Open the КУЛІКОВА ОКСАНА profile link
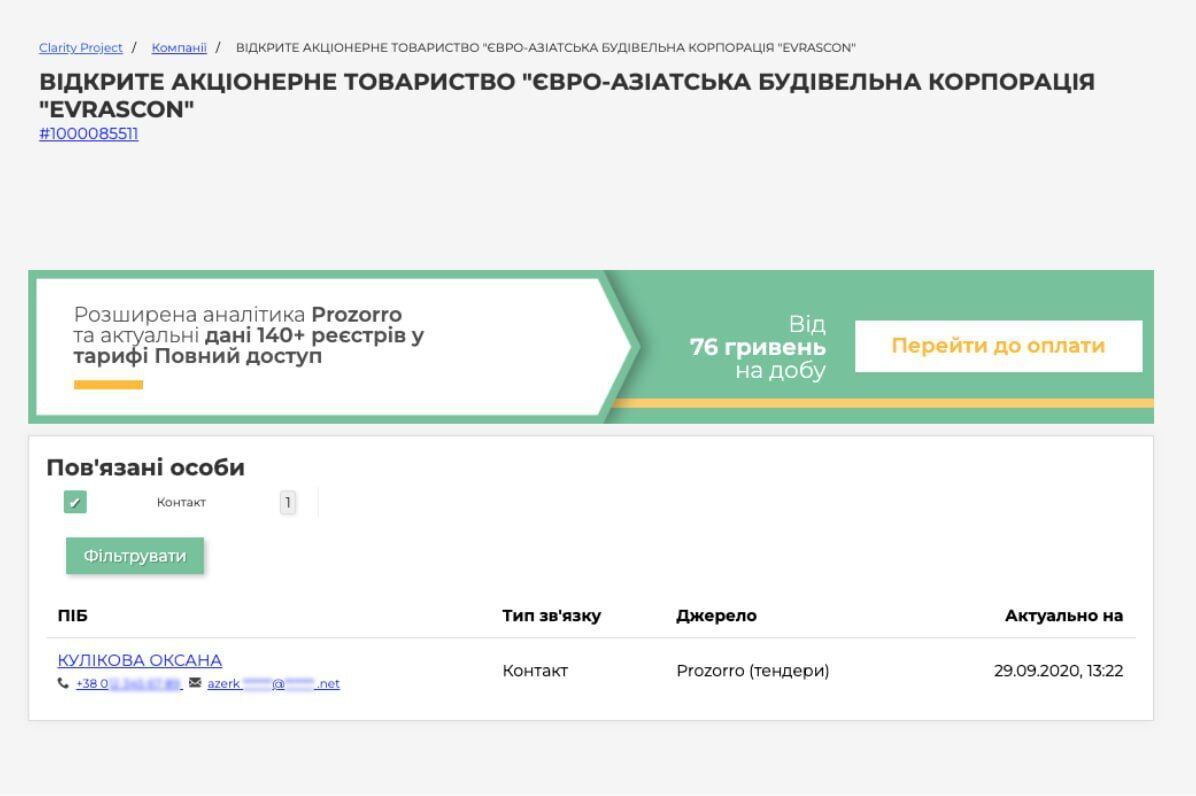 [x=140, y=660]
